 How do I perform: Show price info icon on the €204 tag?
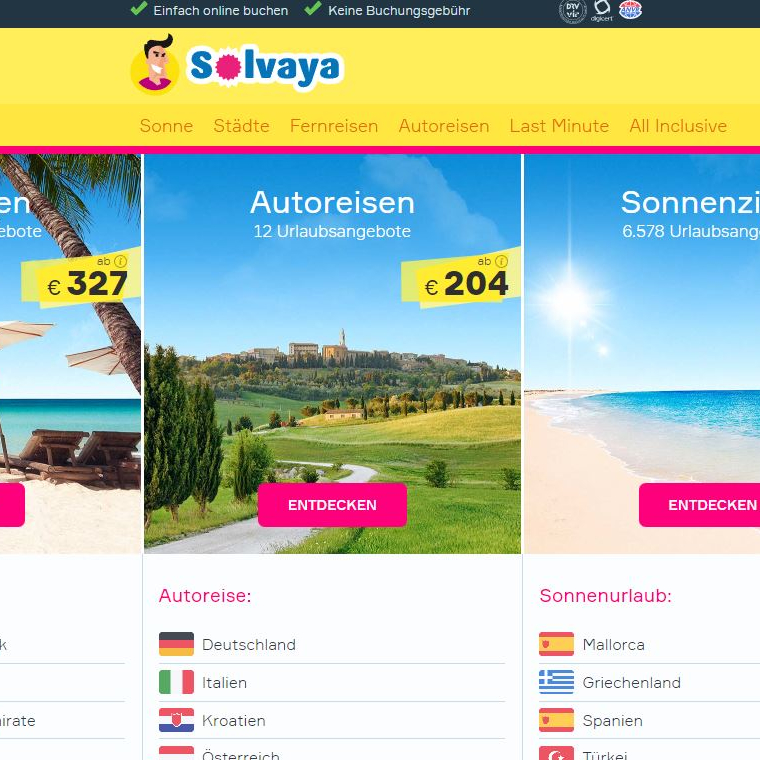click(501, 261)
